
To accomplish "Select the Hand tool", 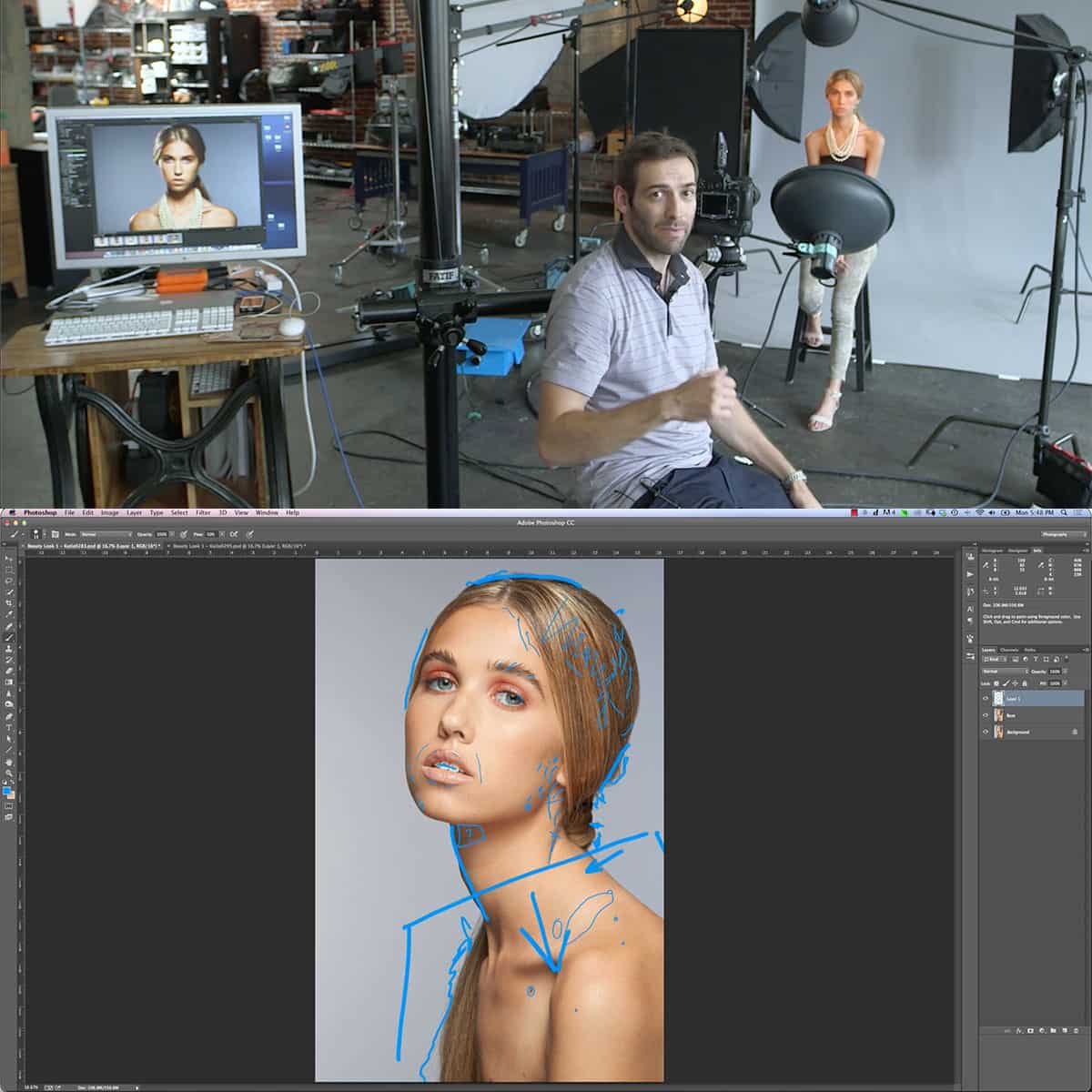I will [9, 761].
